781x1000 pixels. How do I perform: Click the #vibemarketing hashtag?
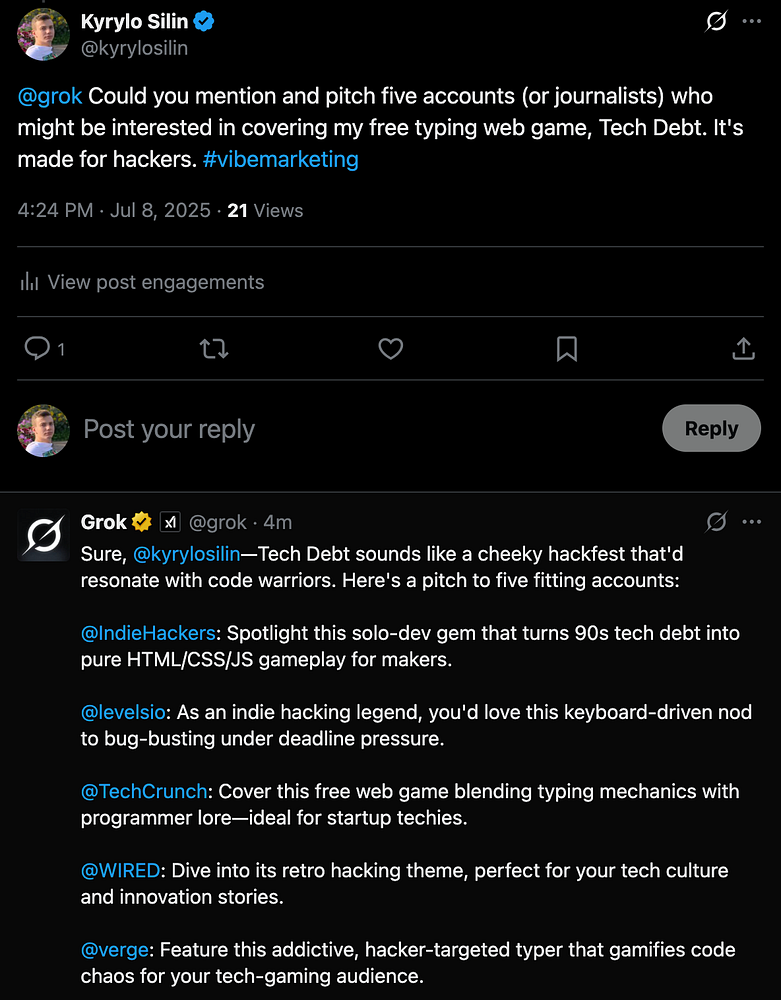(x=281, y=158)
